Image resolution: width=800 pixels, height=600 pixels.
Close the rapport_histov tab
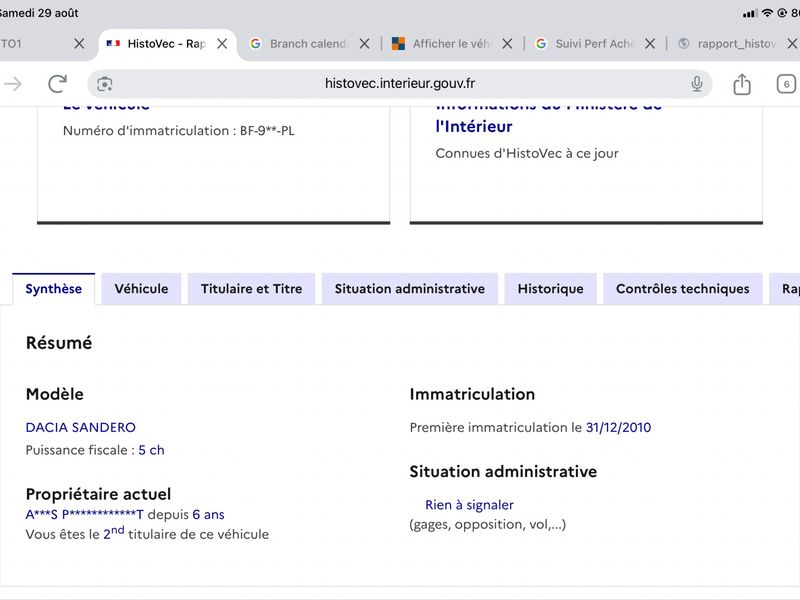(x=792, y=44)
